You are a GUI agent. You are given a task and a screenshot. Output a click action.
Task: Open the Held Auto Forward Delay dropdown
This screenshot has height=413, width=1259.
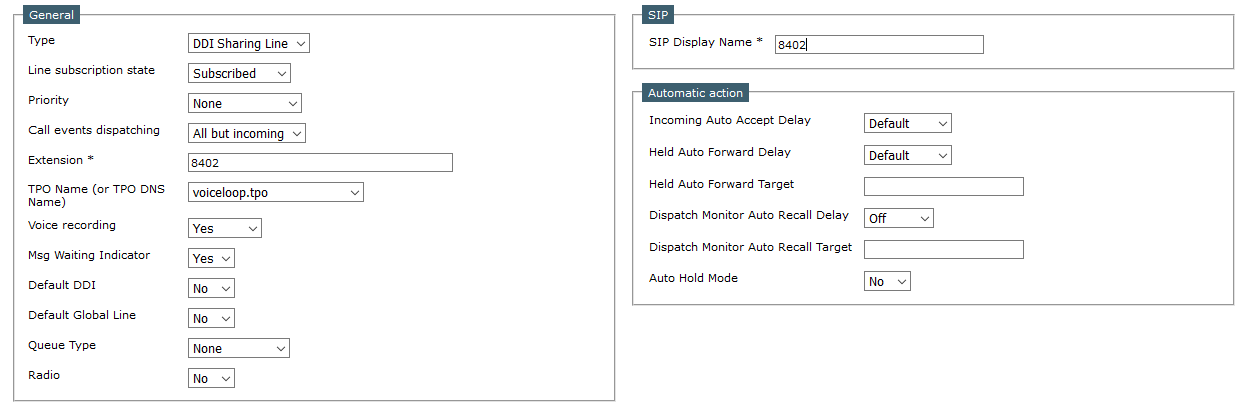[x=908, y=155]
